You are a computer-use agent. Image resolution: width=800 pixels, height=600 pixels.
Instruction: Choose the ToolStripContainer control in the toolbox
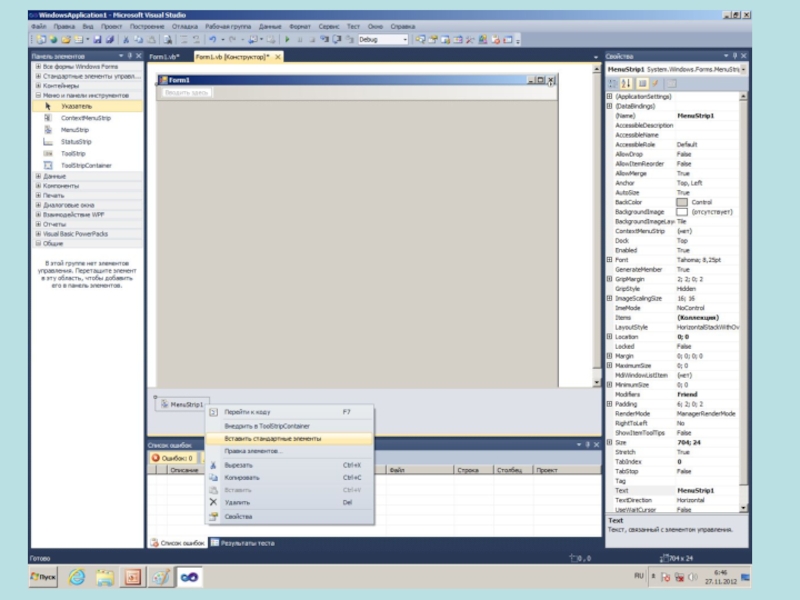[x=86, y=165]
